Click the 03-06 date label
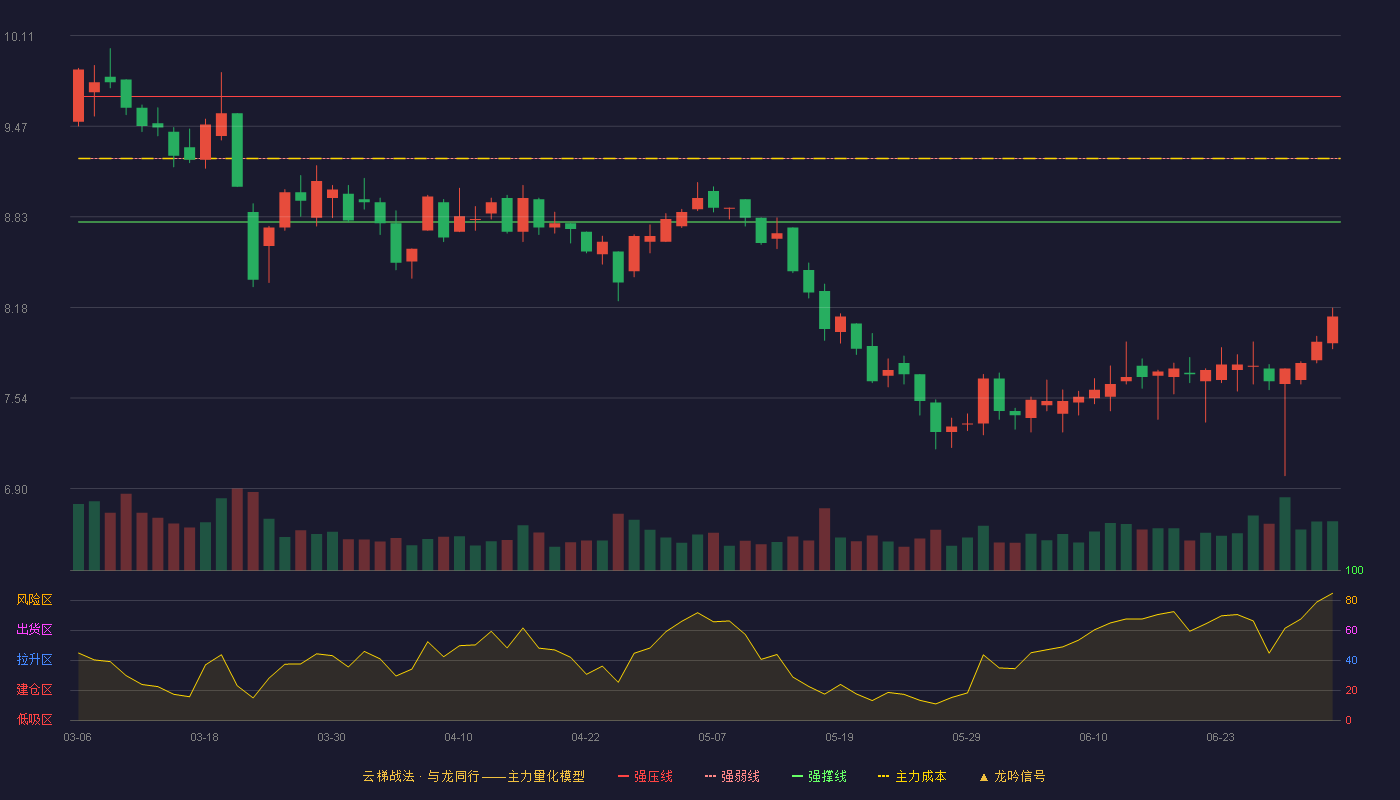1400x800 pixels. click(77, 737)
